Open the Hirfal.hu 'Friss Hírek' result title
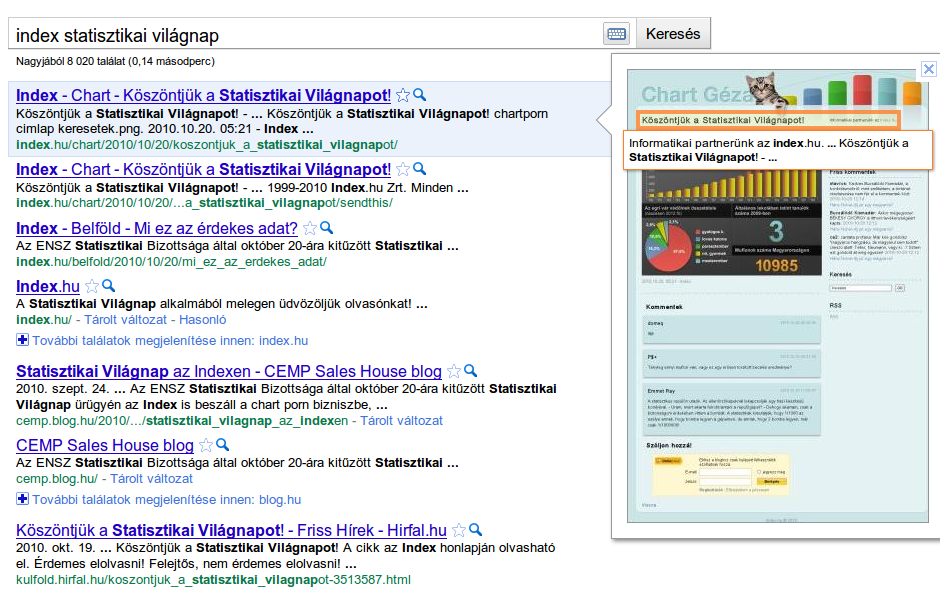The width and height of the screenshot is (940, 597). coord(231,530)
